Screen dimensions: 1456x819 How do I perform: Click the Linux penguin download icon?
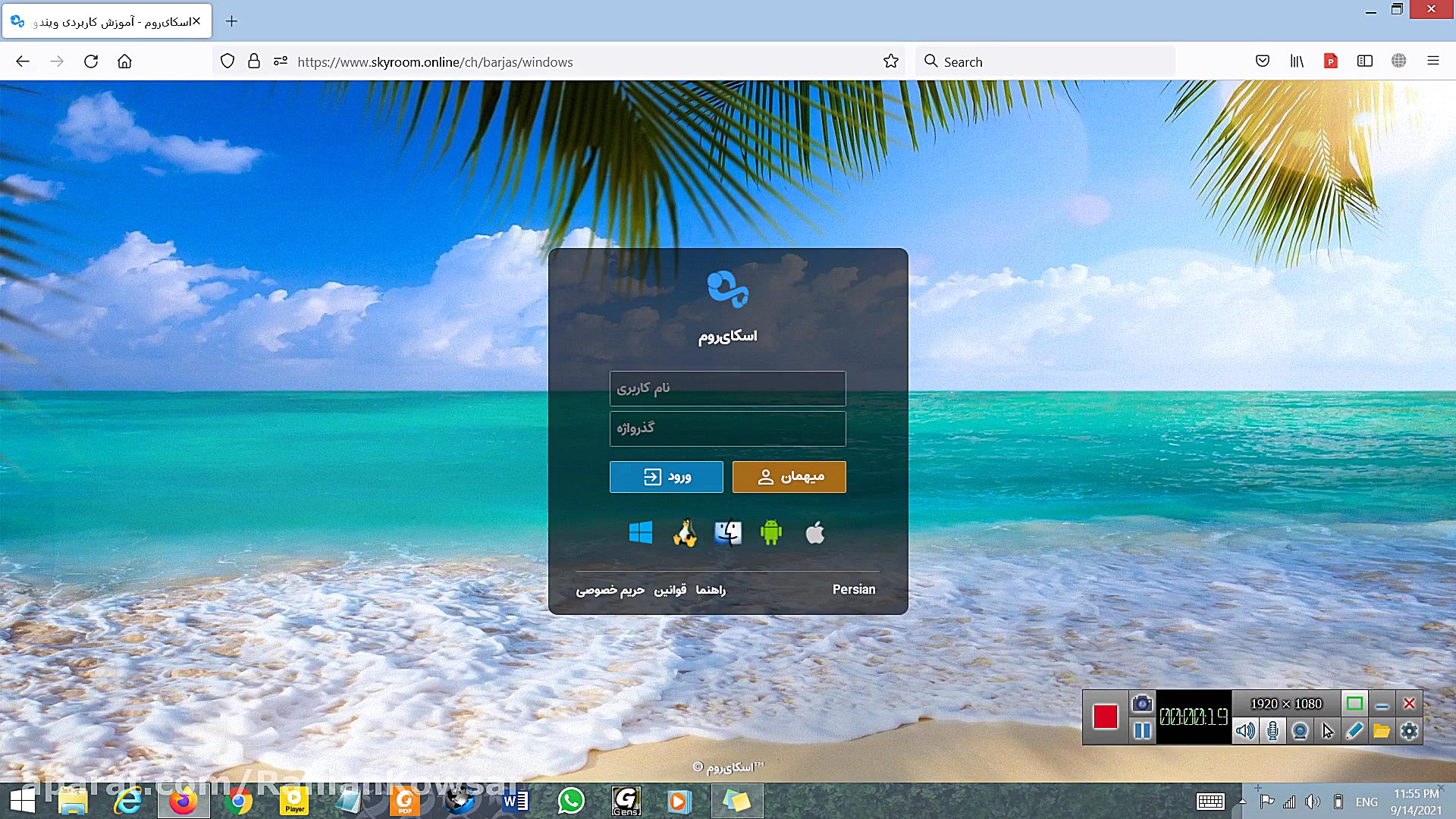pyautogui.click(x=684, y=533)
